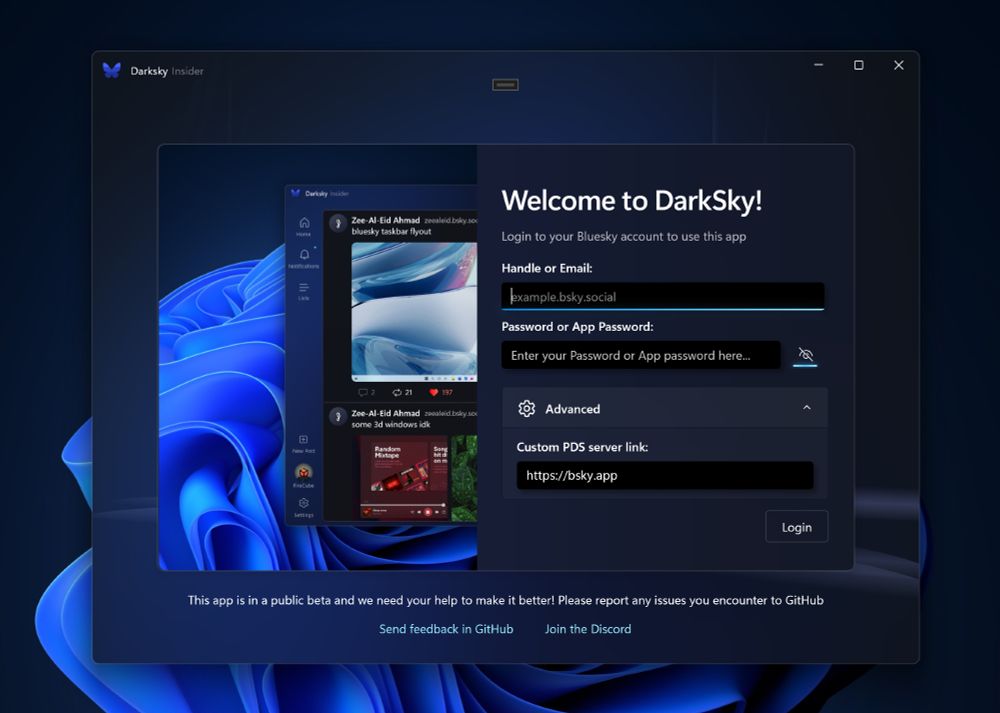Viewport: 1000px width, 713px height.
Task: Click Random Mixtape image in preview
Action: (x=403, y=477)
